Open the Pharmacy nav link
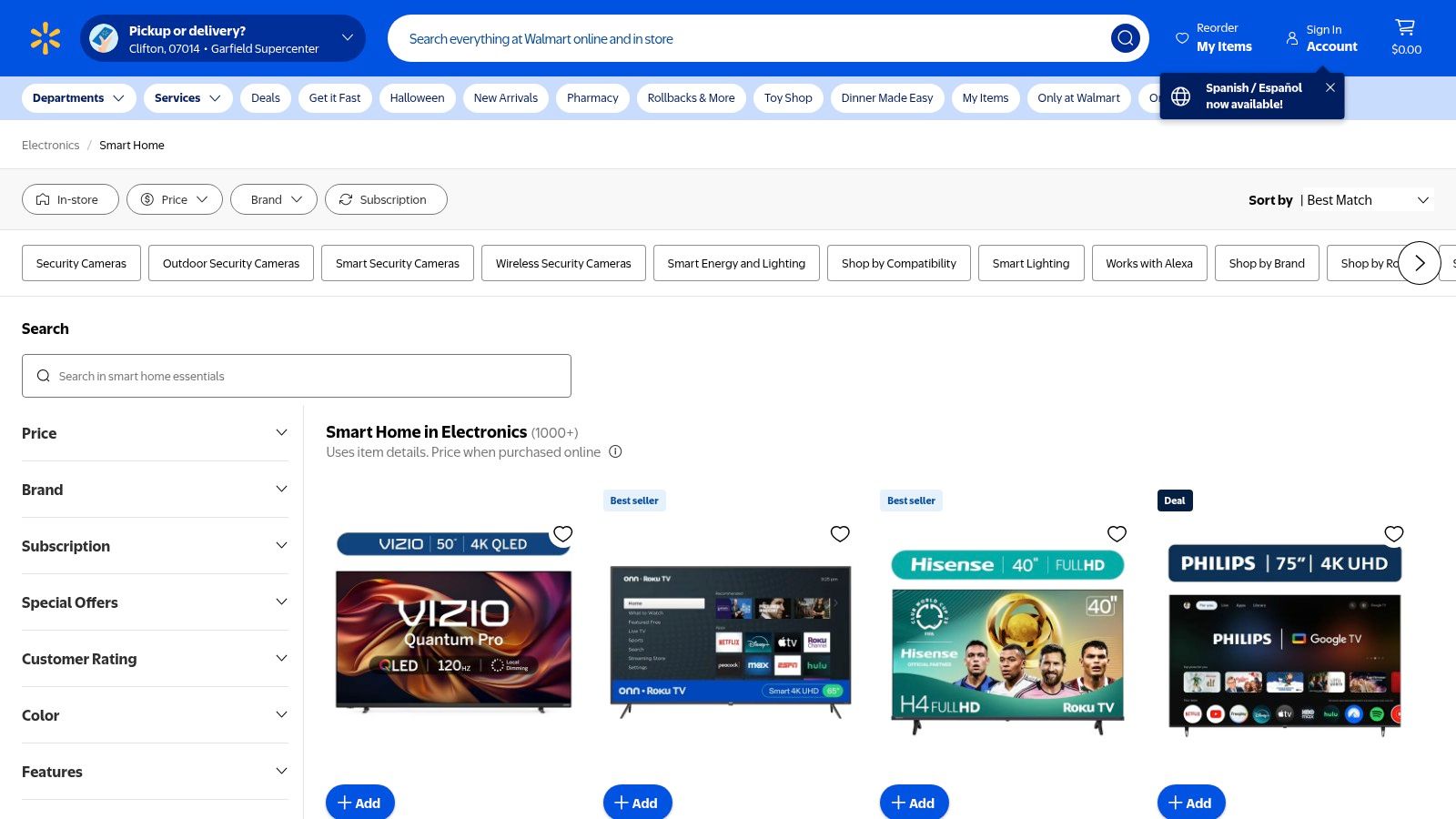The height and width of the screenshot is (819, 1456). pos(591,98)
